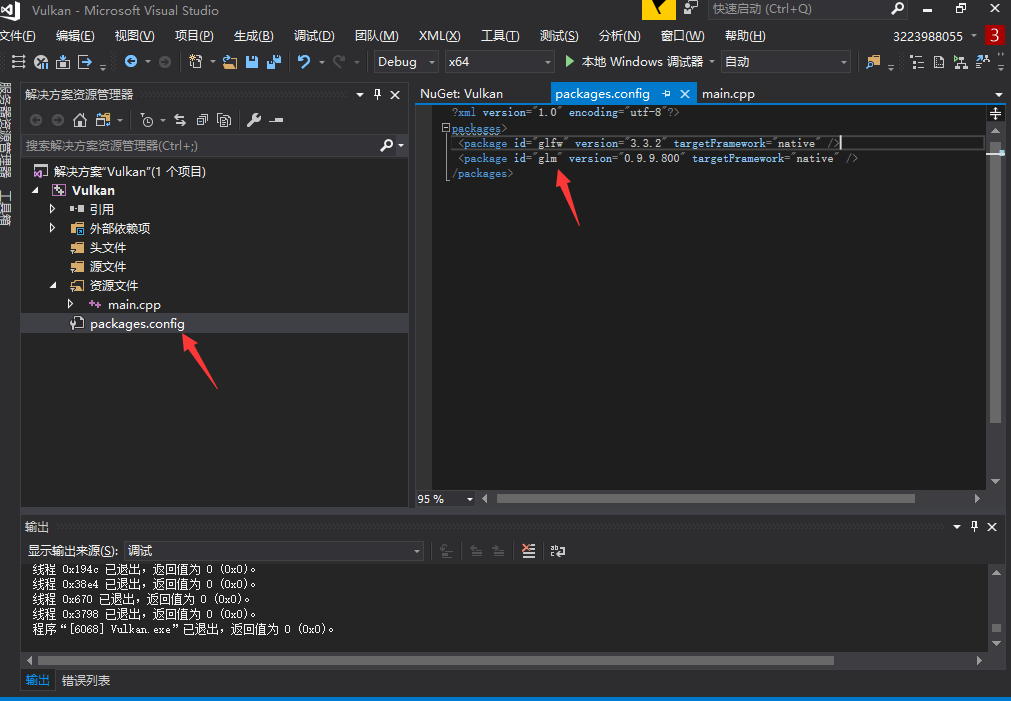The image size is (1011, 701).
Task: Open the 生成(B) menu
Action: point(253,35)
